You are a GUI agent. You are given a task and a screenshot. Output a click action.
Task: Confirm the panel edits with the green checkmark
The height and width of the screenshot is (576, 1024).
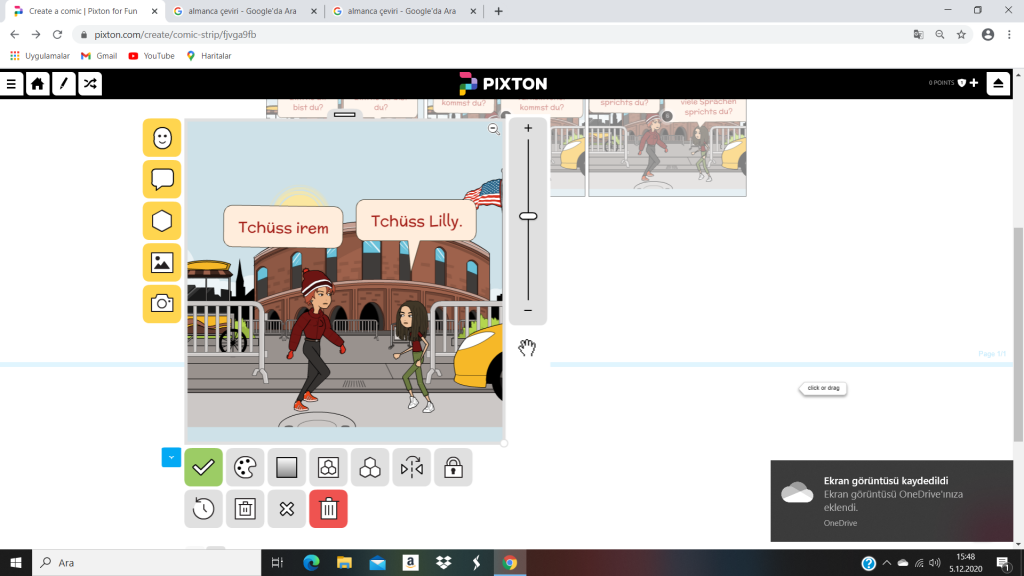pyautogui.click(x=203, y=467)
